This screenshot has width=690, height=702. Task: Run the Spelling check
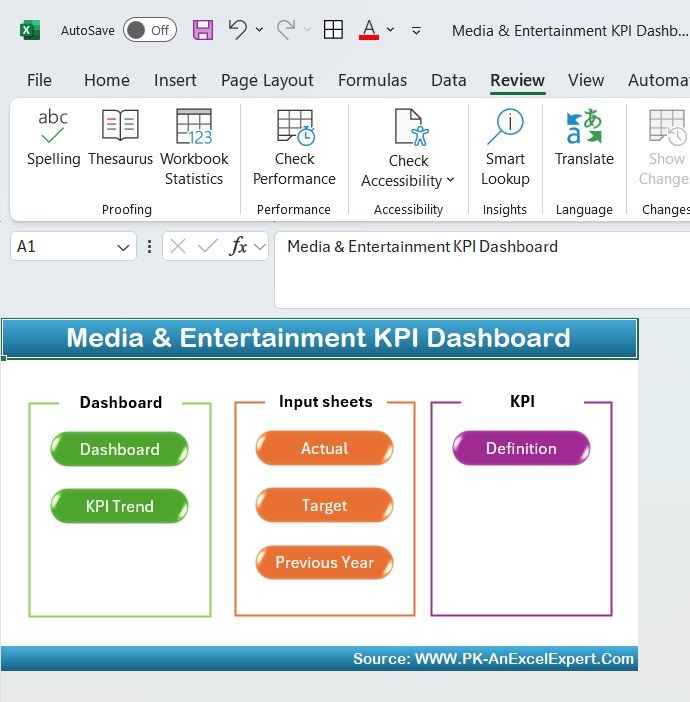click(53, 138)
